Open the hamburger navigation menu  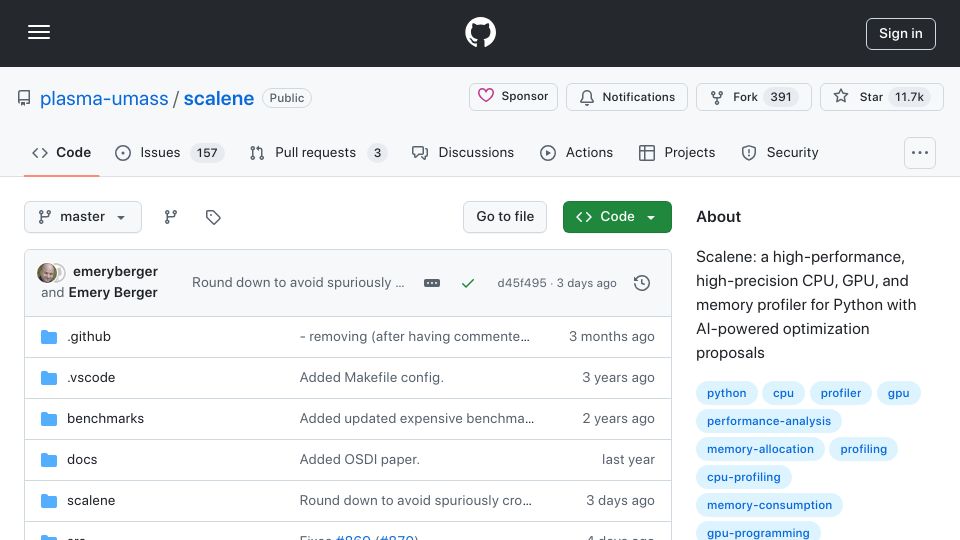click(39, 32)
